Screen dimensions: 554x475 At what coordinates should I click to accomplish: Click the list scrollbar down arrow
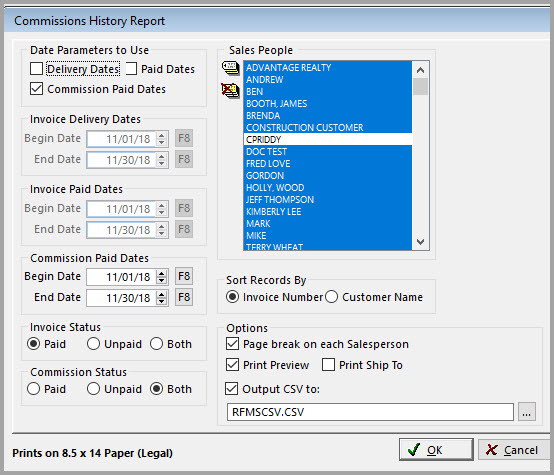coord(420,242)
